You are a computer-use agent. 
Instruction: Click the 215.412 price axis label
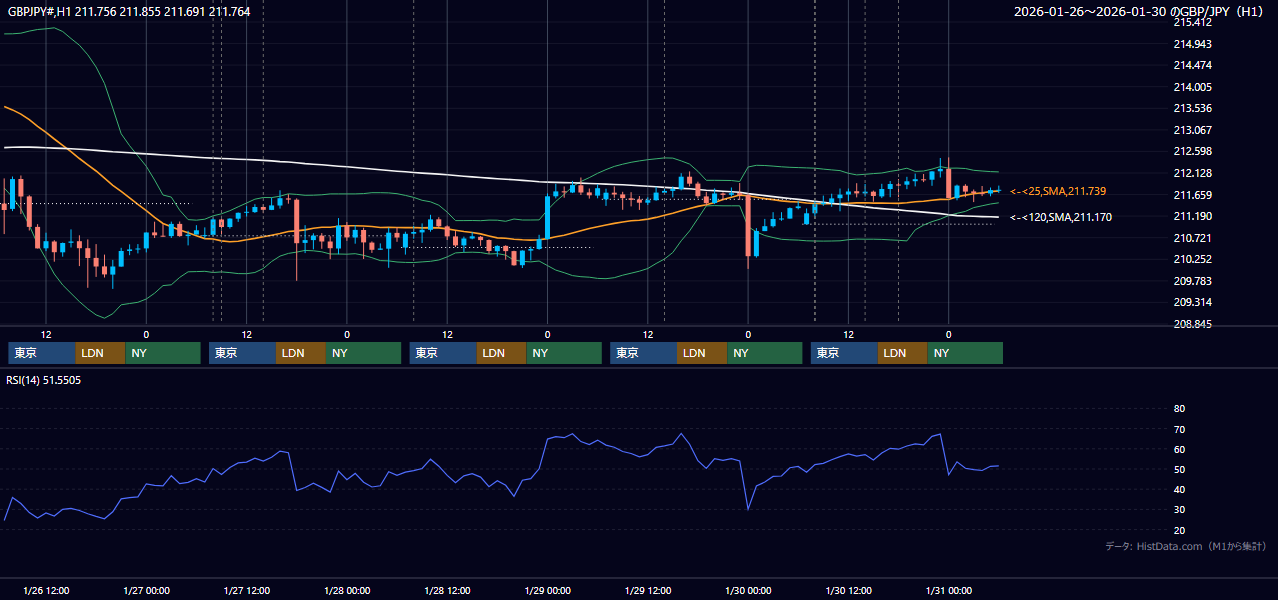click(1192, 22)
